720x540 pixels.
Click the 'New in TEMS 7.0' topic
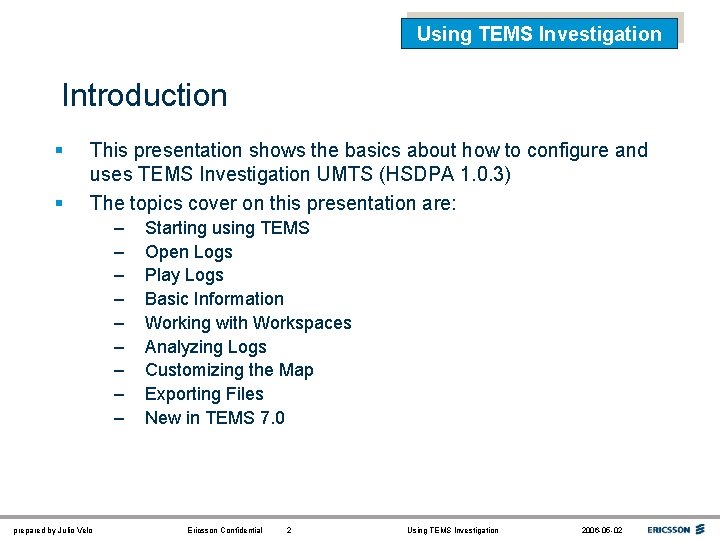[215, 418]
